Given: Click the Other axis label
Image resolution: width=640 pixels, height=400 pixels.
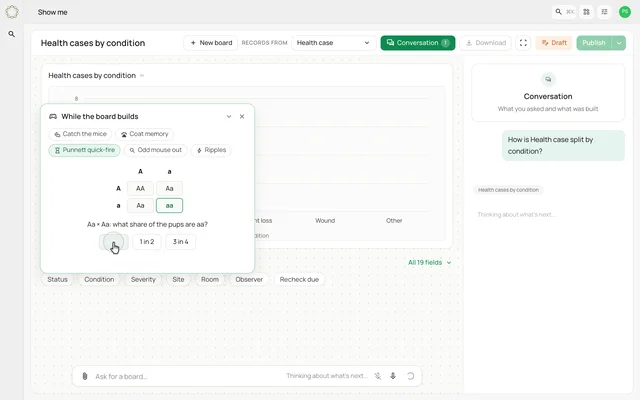Looking at the screenshot, I should [x=394, y=220].
